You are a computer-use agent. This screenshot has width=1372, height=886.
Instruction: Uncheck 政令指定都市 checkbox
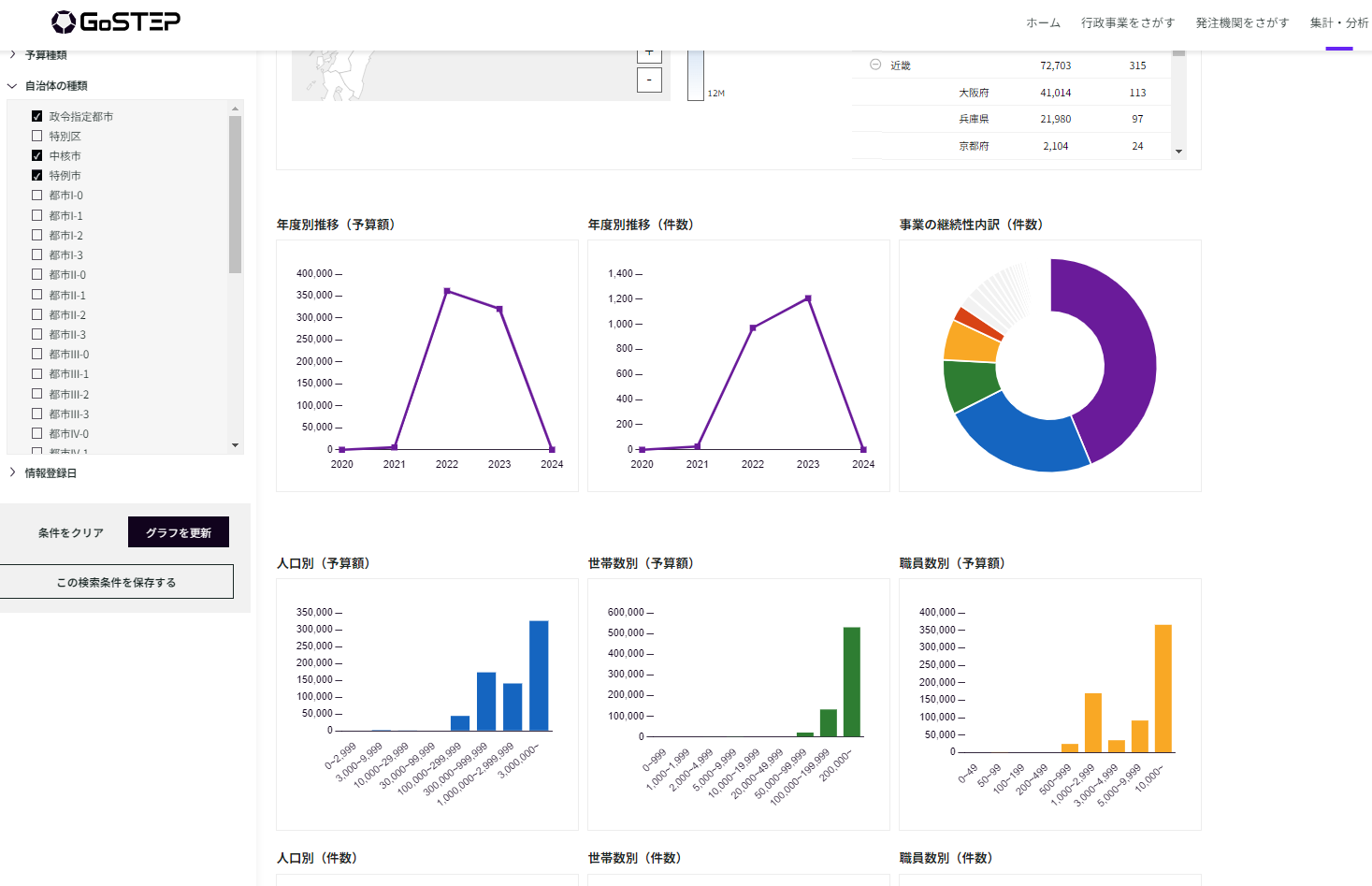click(37, 116)
